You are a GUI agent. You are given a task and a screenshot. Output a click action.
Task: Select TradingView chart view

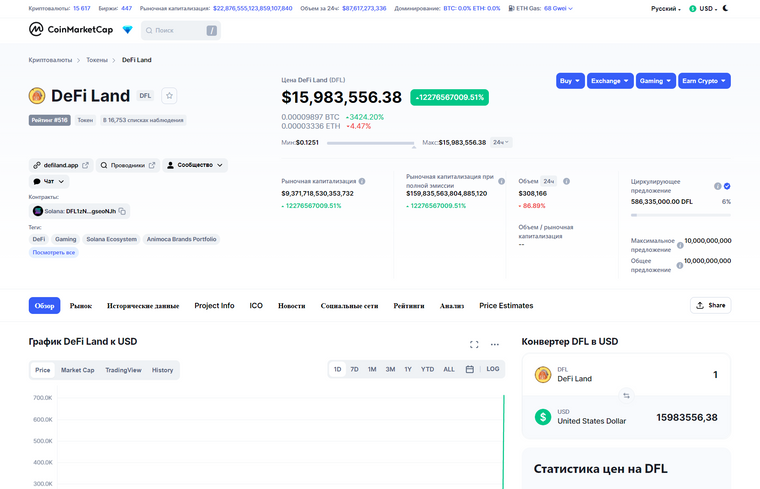point(123,370)
